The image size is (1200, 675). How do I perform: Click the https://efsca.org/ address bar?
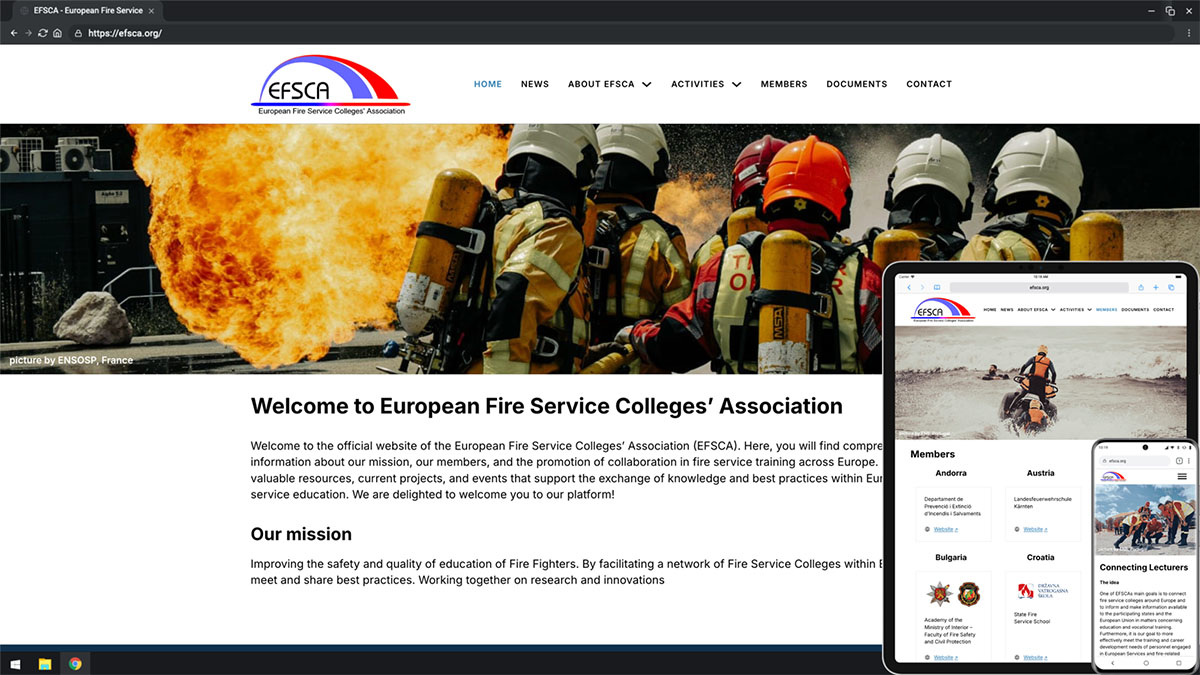(x=620, y=33)
